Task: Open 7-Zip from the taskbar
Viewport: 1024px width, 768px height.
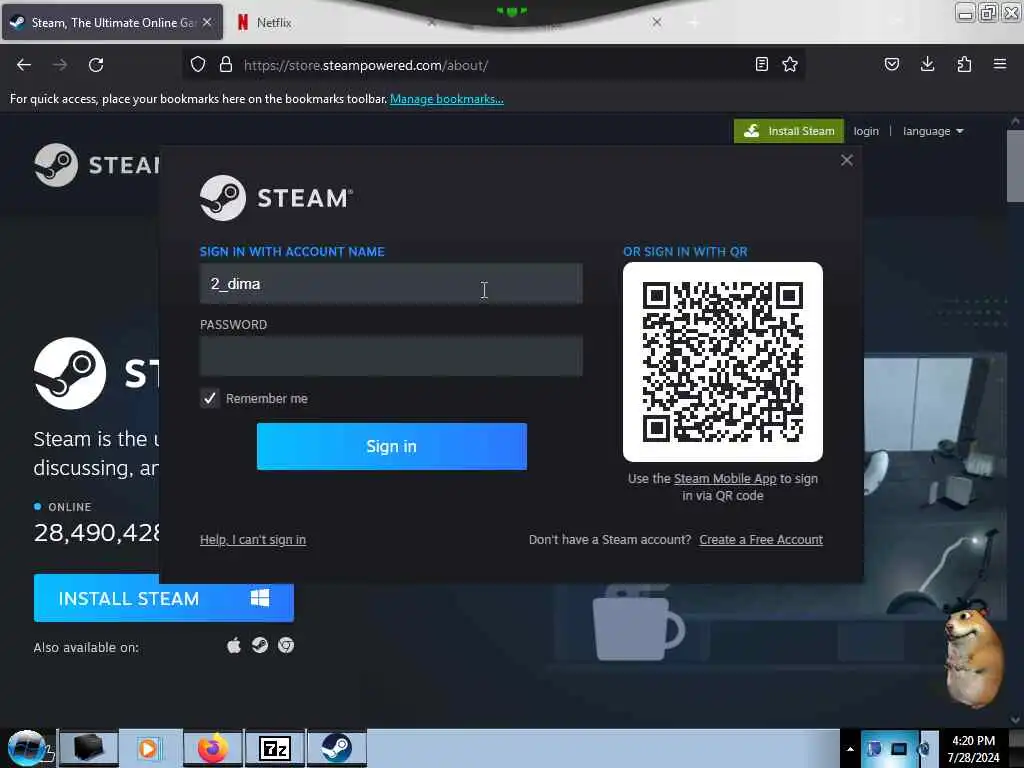Action: point(275,748)
